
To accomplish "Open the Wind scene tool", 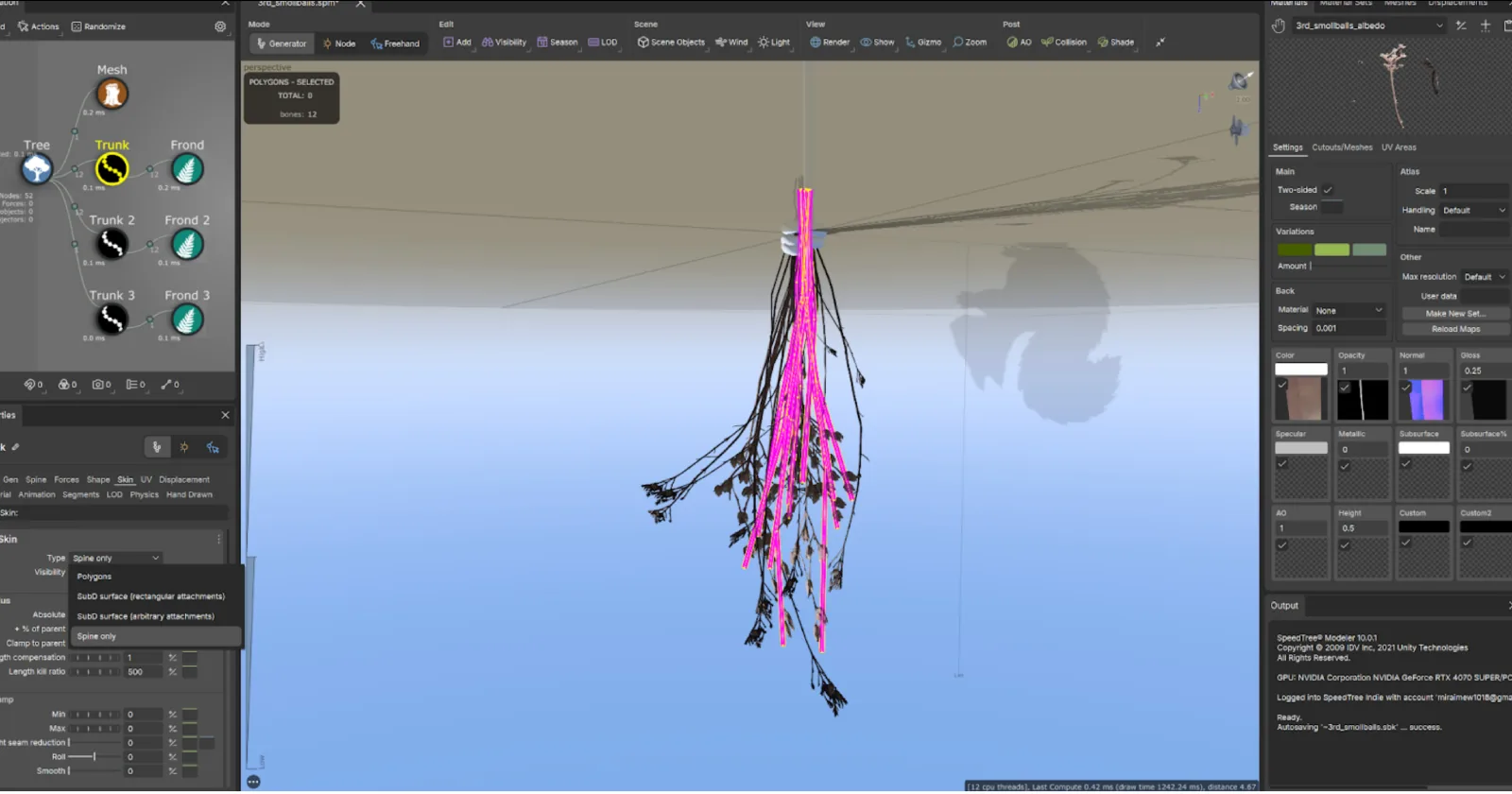I will tap(731, 43).
